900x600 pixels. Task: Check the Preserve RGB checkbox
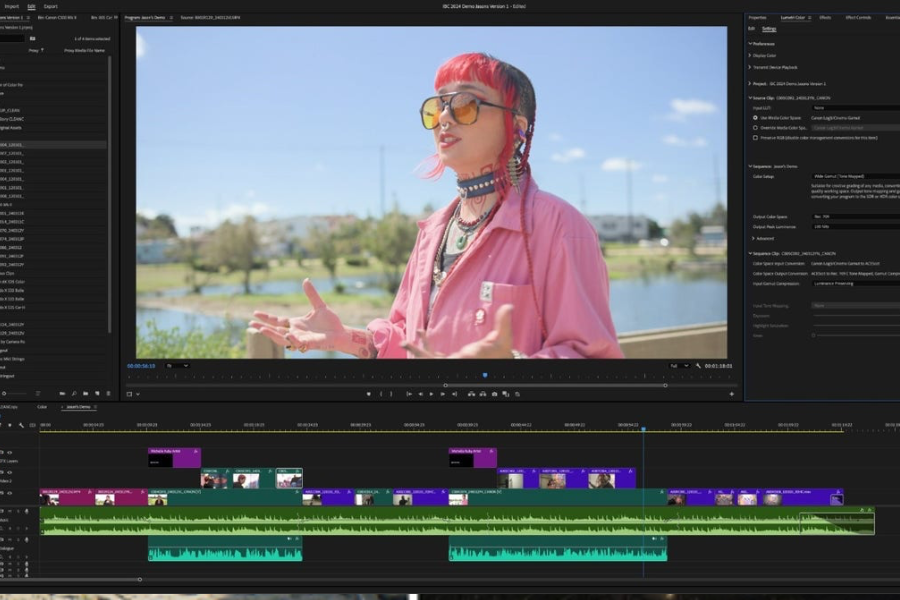click(x=755, y=138)
